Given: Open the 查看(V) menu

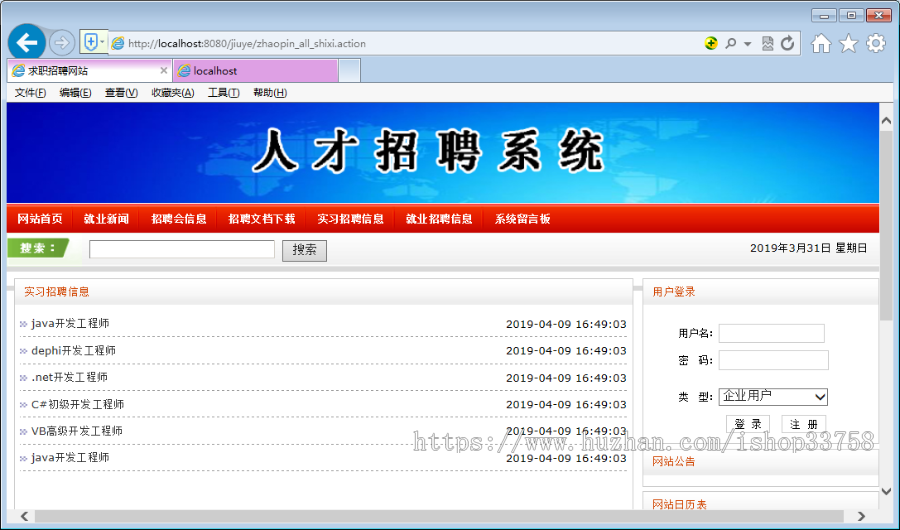Looking at the screenshot, I should tap(121, 92).
